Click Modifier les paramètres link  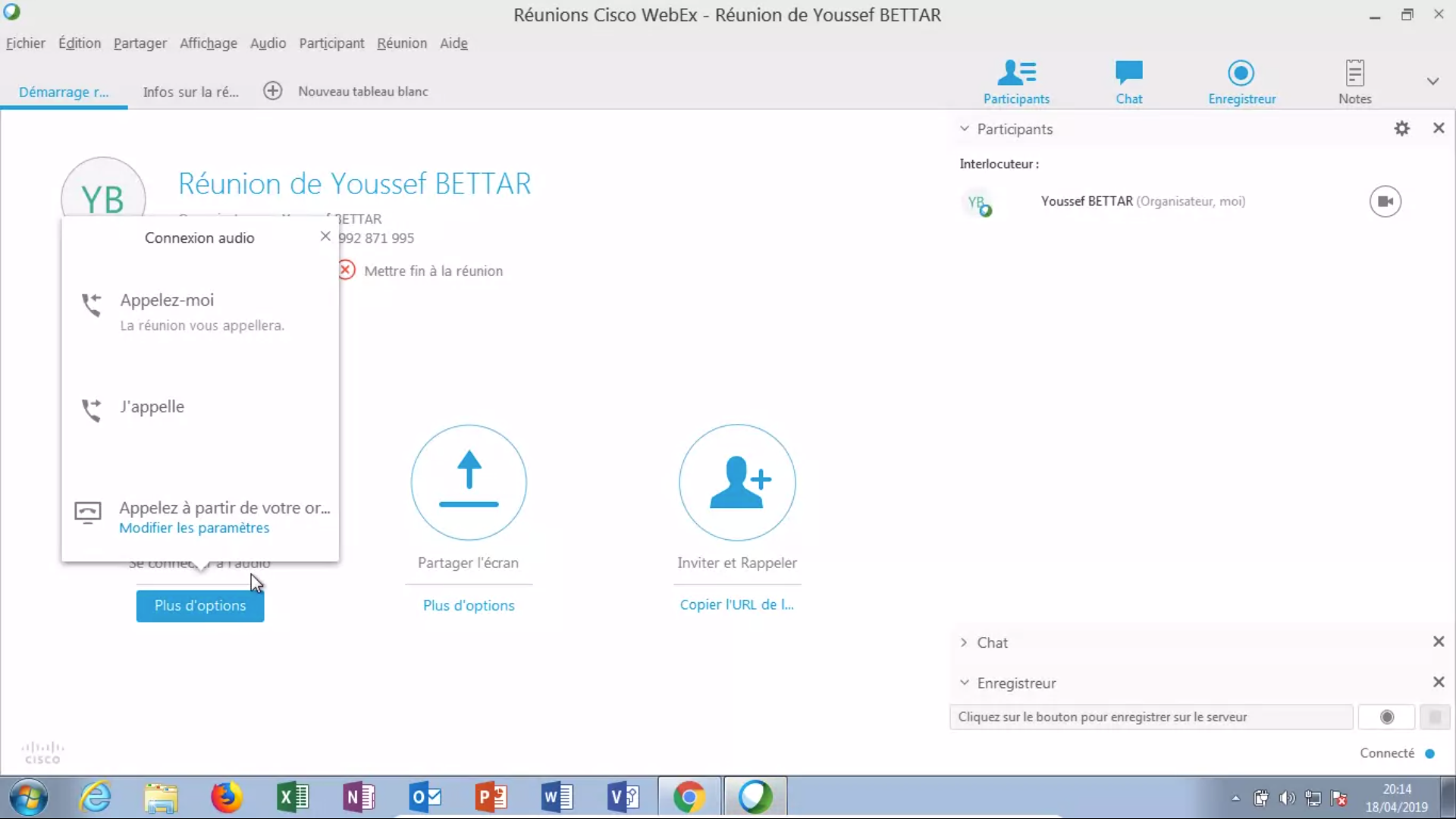(194, 528)
